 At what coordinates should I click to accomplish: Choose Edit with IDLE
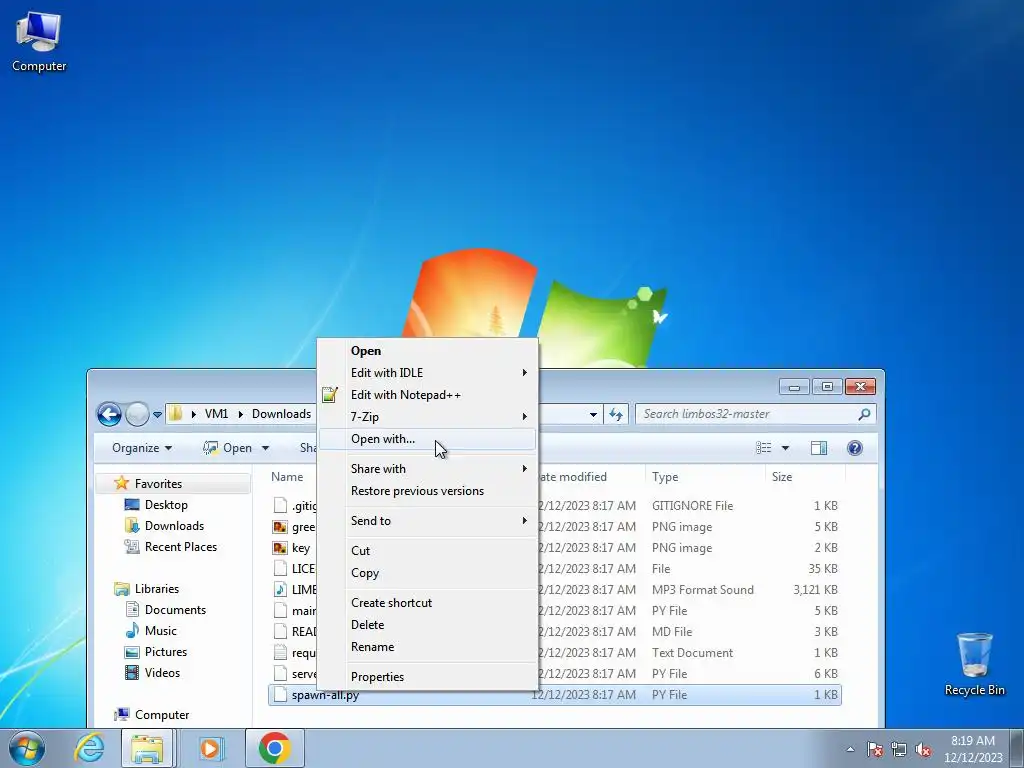point(427,373)
